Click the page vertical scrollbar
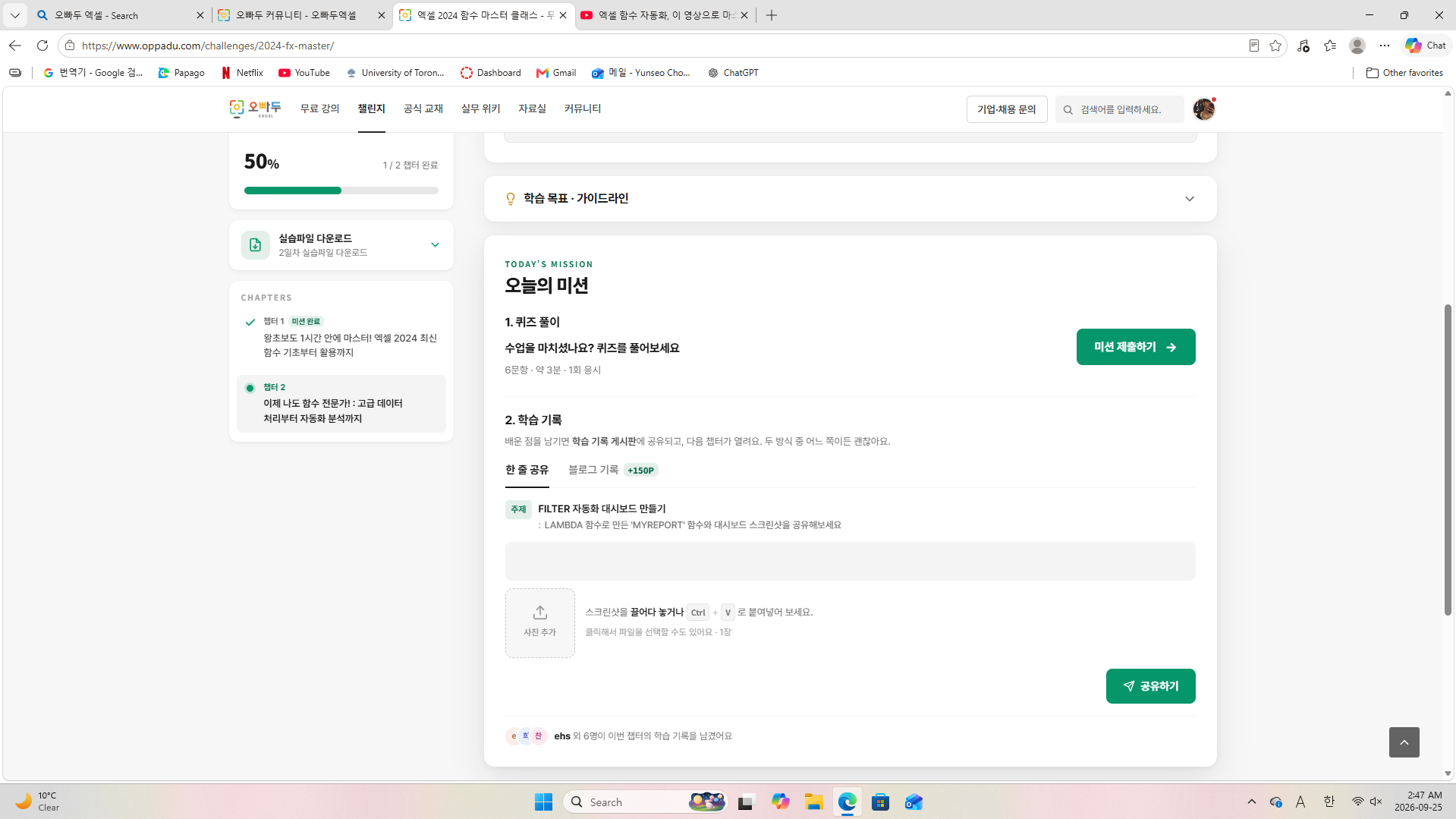Screen dimensions: 1456x819 point(1448,460)
